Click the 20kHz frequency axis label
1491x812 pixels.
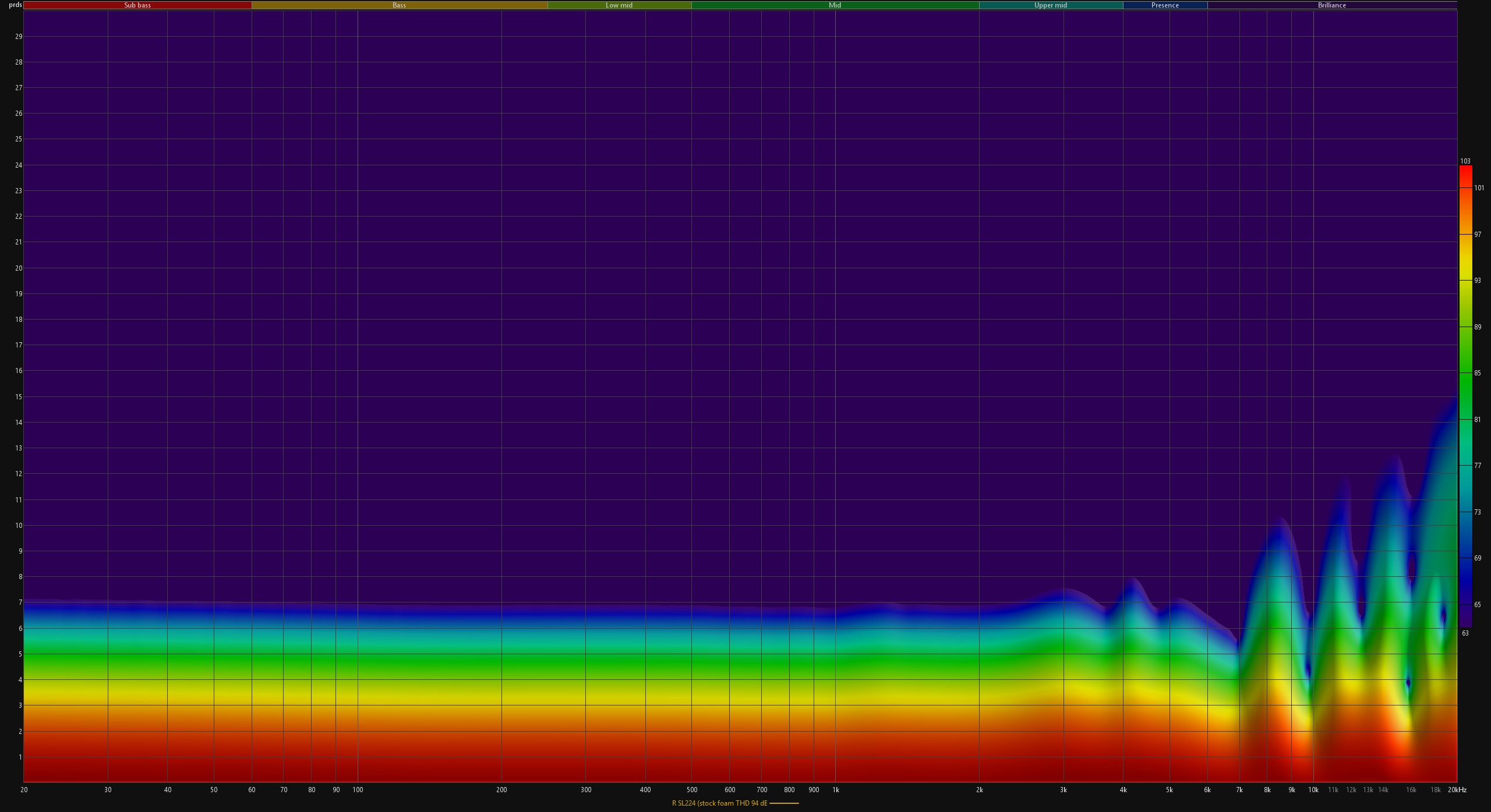(1457, 790)
